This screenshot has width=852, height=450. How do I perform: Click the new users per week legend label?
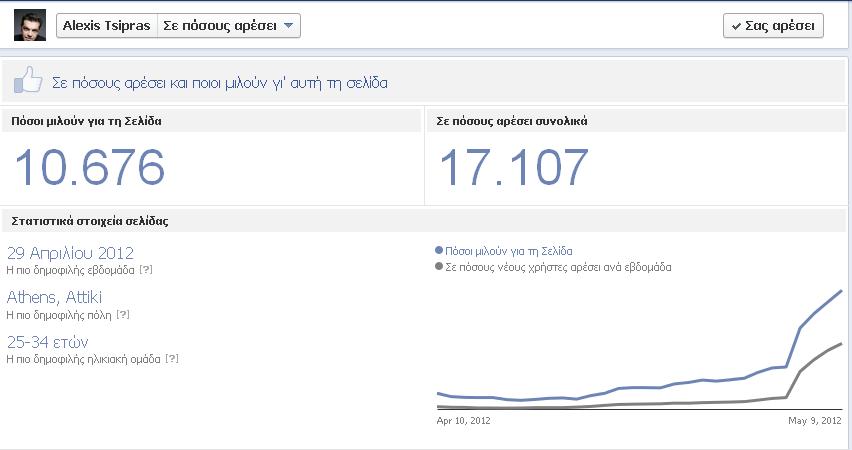pyautogui.click(x=558, y=267)
